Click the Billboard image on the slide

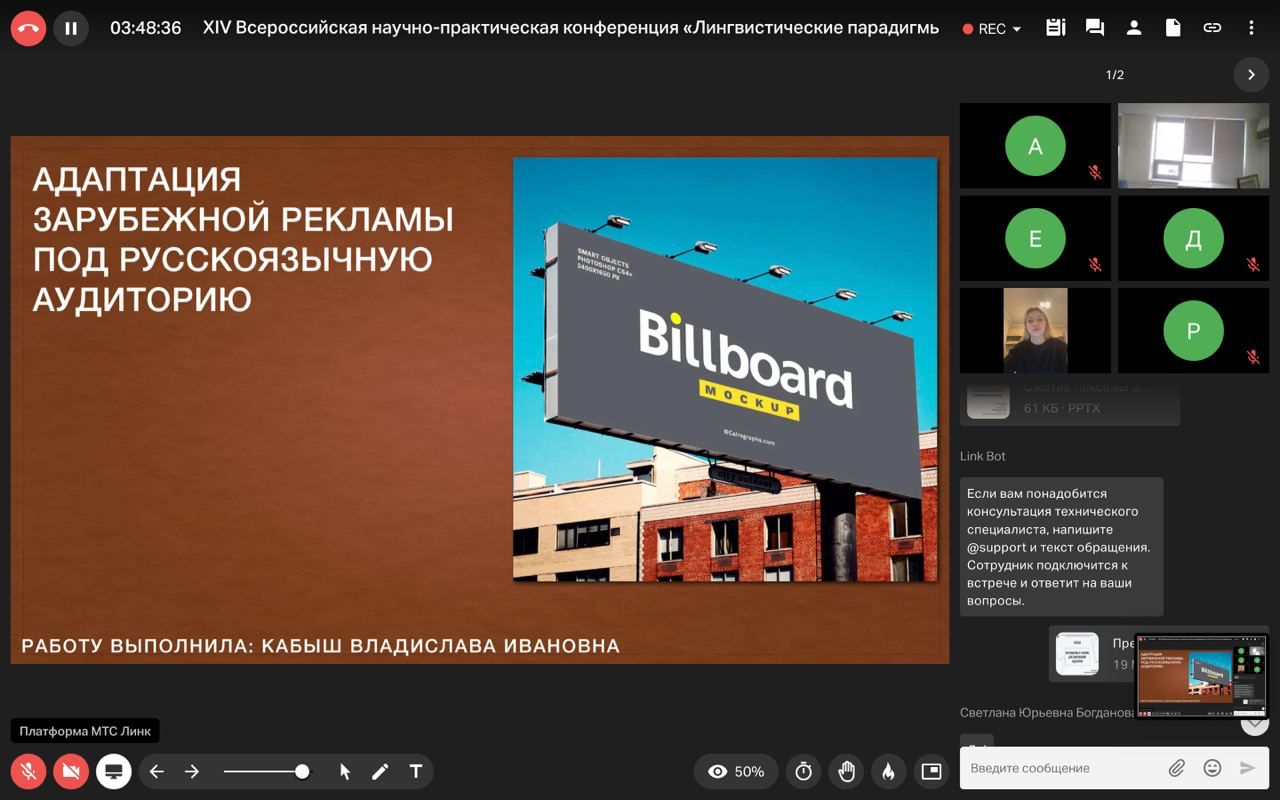coord(725,369)
